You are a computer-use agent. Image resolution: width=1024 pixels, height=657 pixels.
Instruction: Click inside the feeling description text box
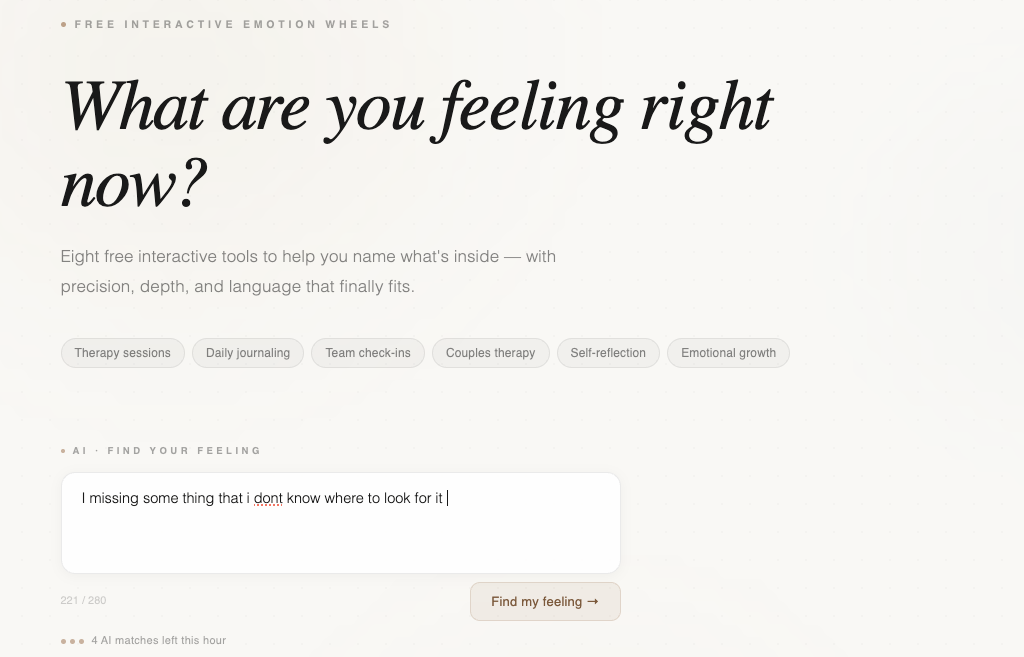340,522
